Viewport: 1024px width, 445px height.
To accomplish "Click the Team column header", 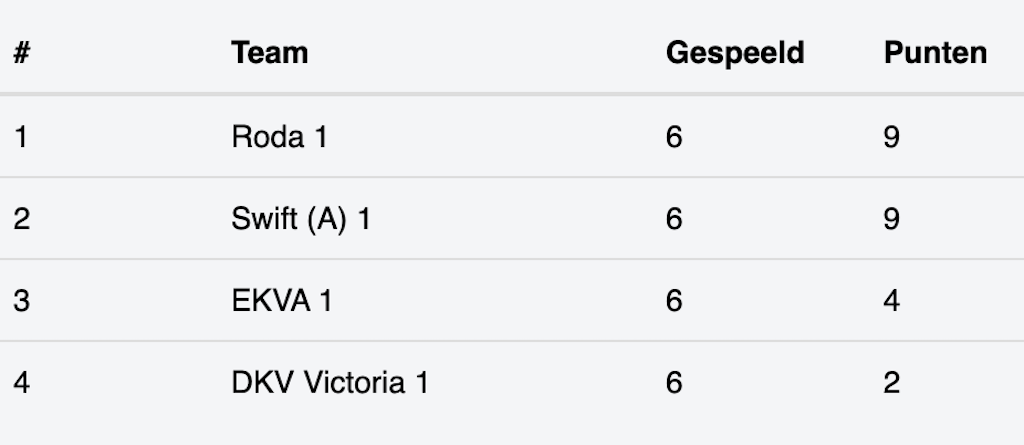I will 269,53.
